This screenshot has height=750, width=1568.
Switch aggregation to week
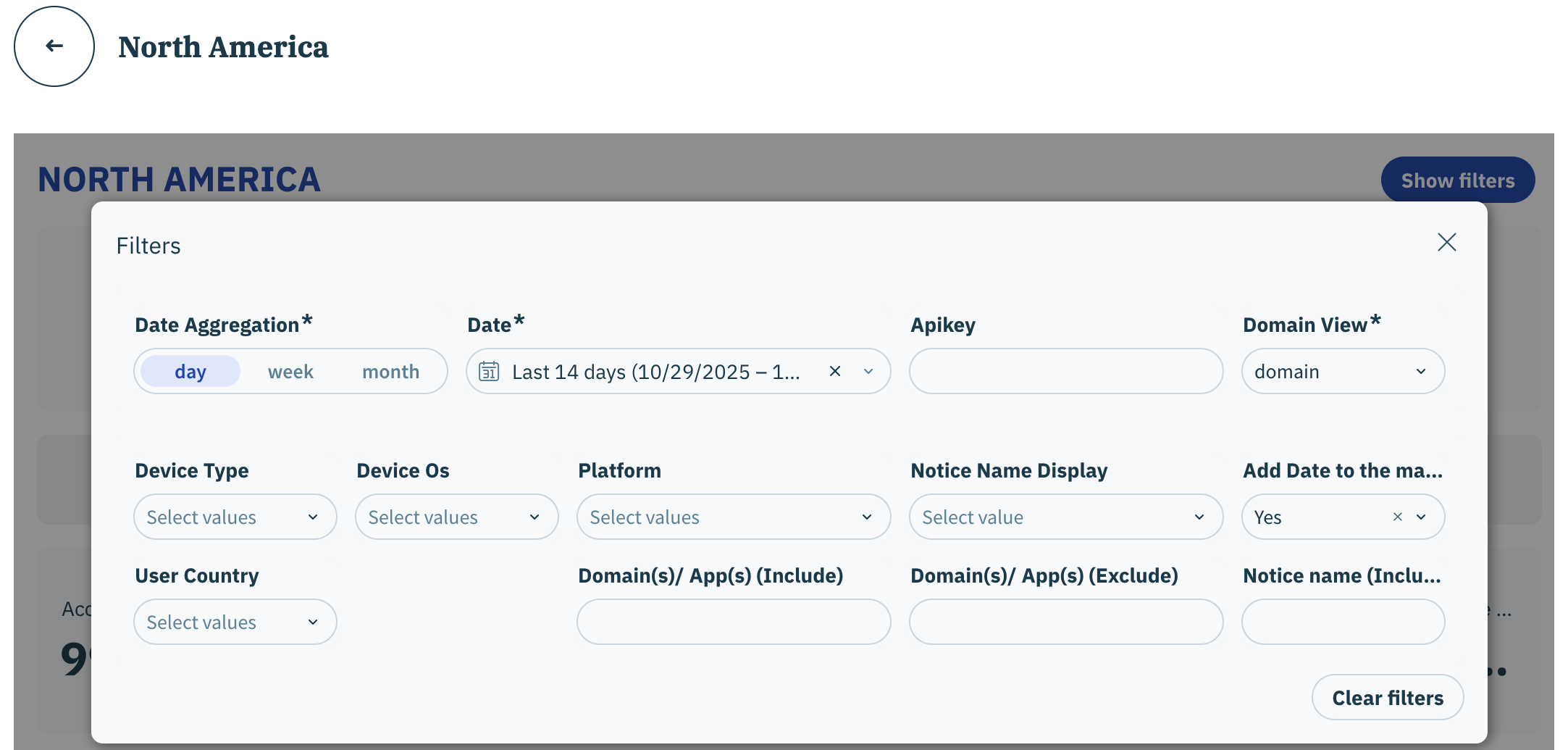[290, 372]
